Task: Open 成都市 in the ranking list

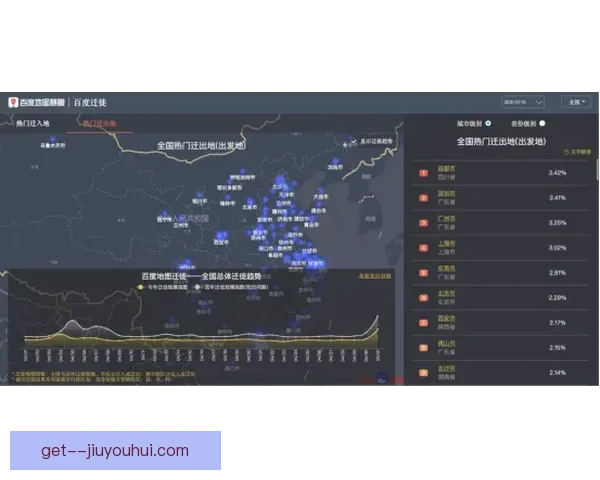Action: 447,169
